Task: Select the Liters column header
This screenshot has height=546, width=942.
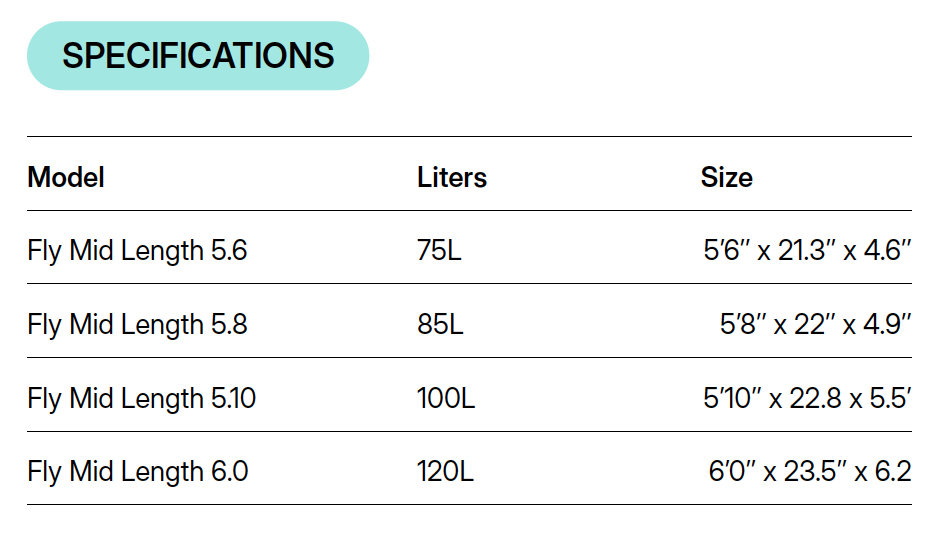Action: coord(452,178)
